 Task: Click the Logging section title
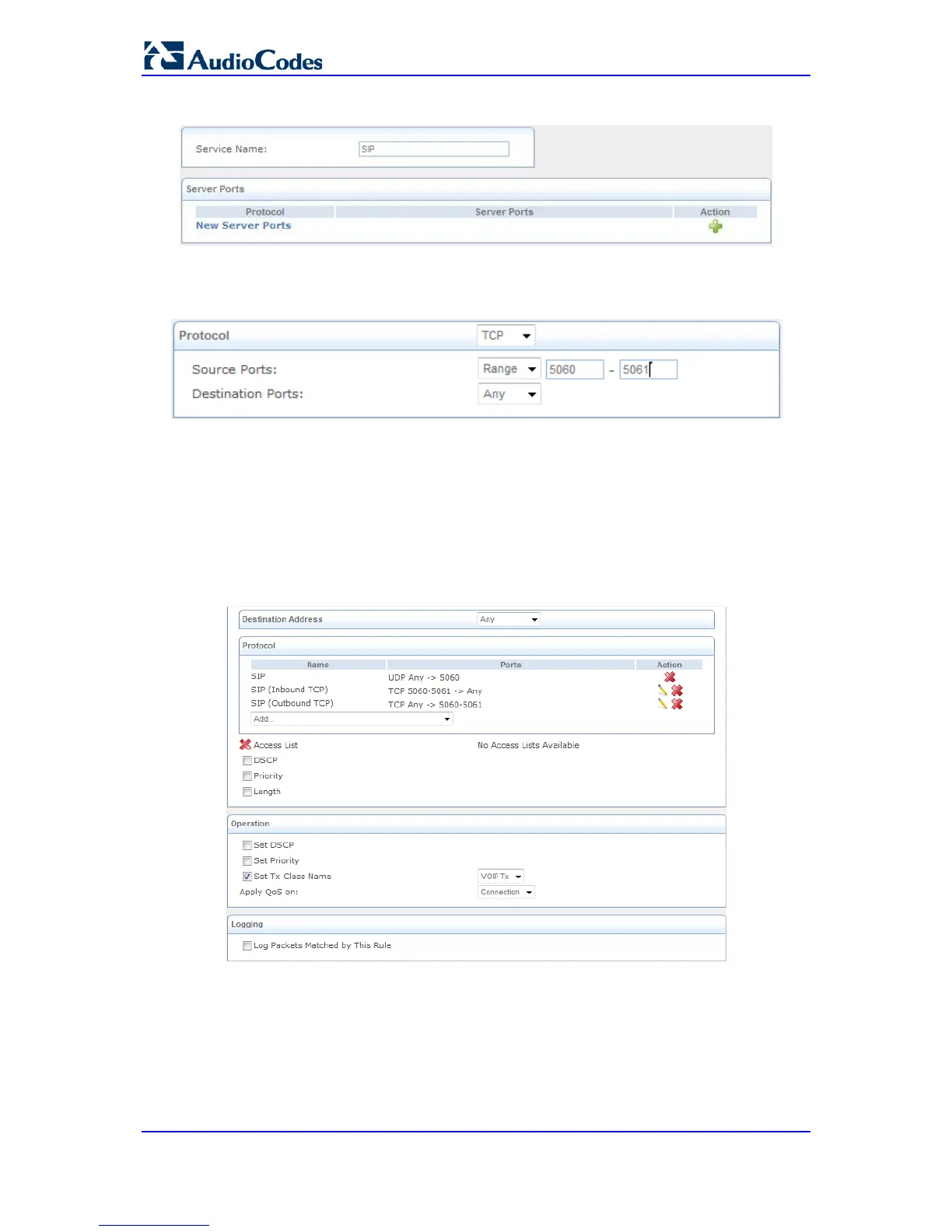point(247,924)
